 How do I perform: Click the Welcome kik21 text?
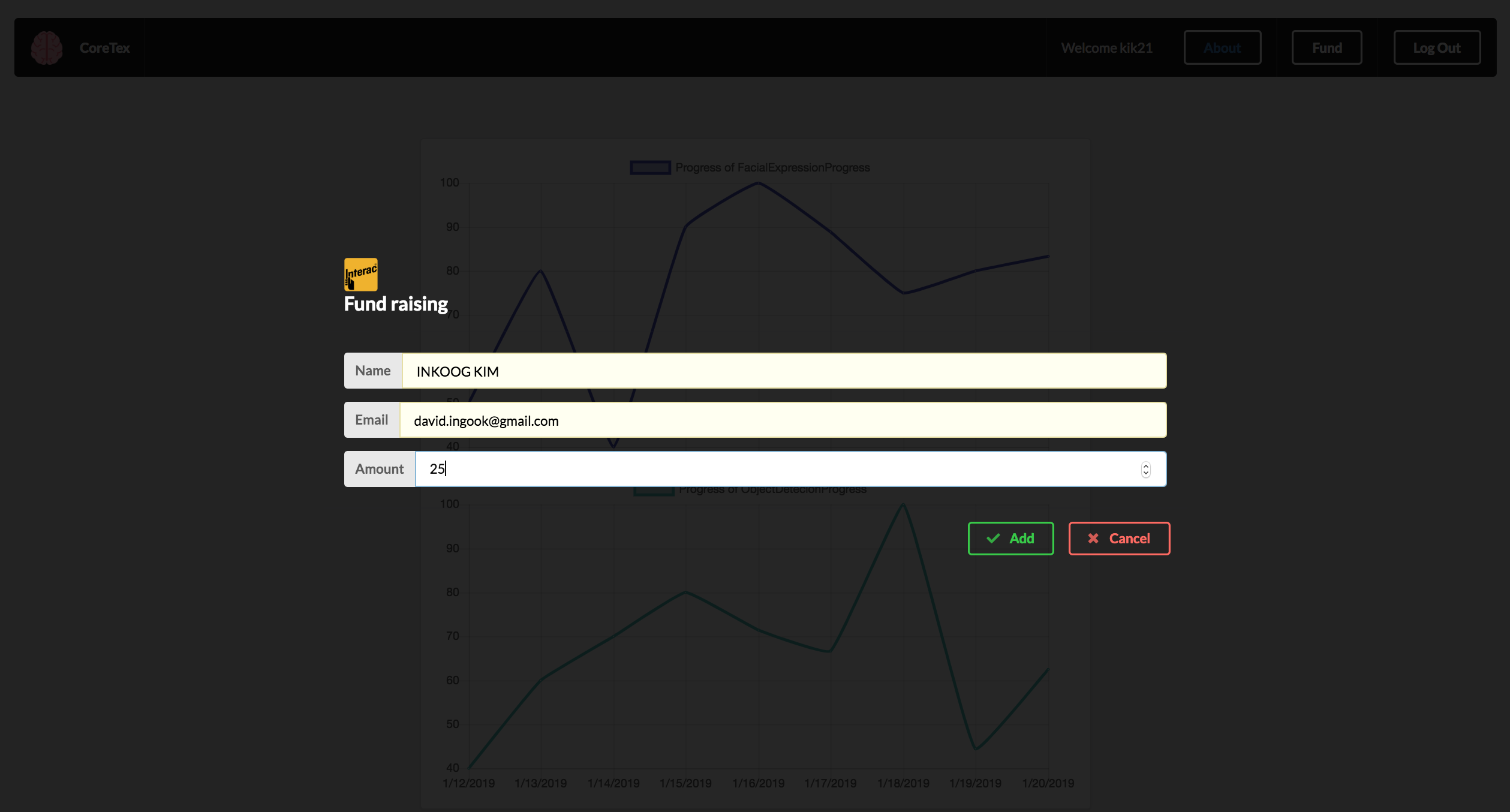(x=1106, y=48)
